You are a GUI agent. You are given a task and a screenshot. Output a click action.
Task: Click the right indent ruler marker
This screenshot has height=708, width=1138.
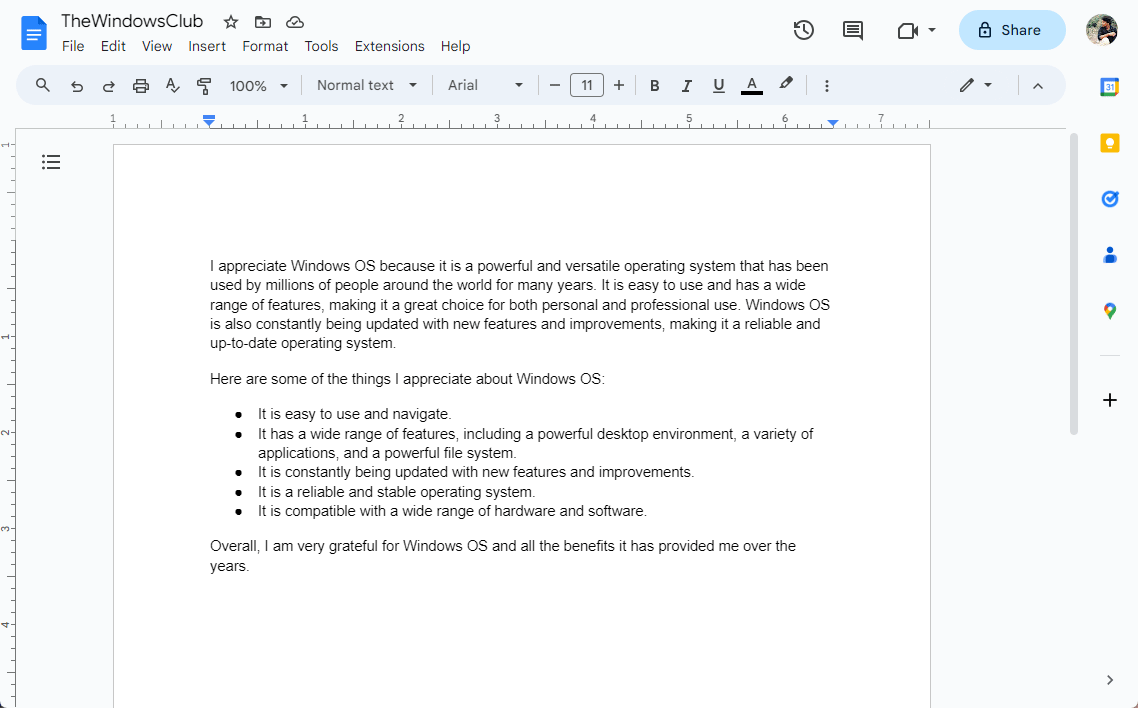[x=833, y=123]
